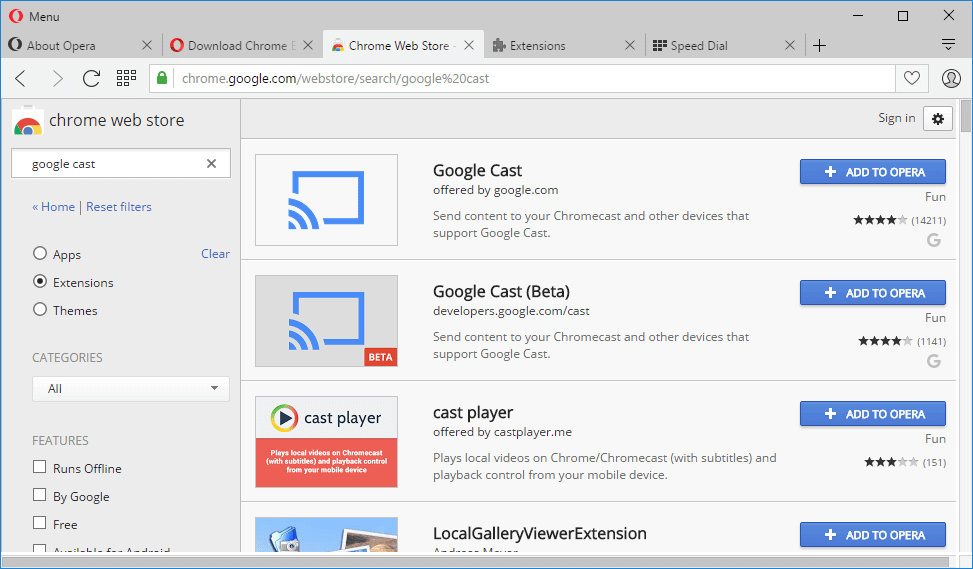973x569 pixels.
Task: Click the Google Cast (Beta) rating (1141)
Action: click(x=902, y=341)
